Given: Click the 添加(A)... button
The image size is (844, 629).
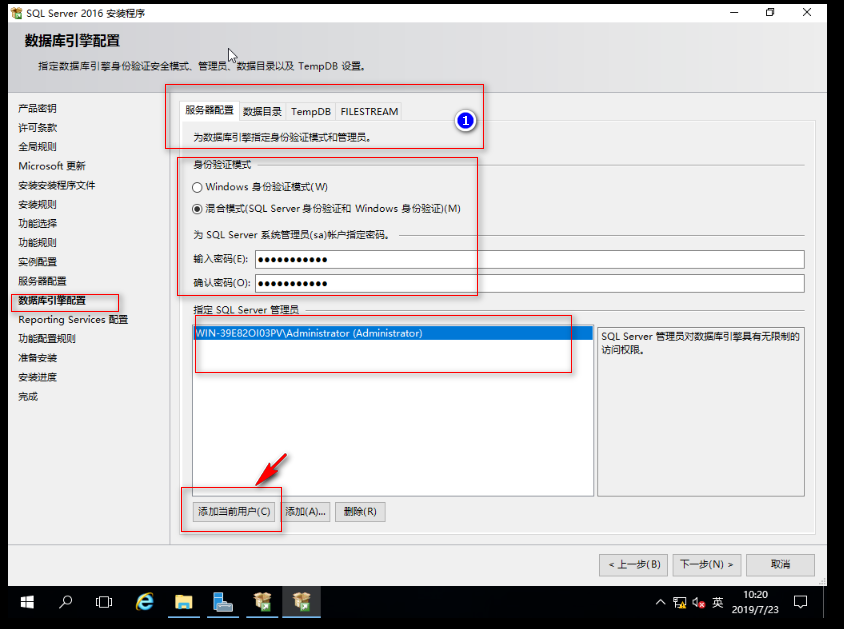Looking at the screenshot, I should [305, 511].
